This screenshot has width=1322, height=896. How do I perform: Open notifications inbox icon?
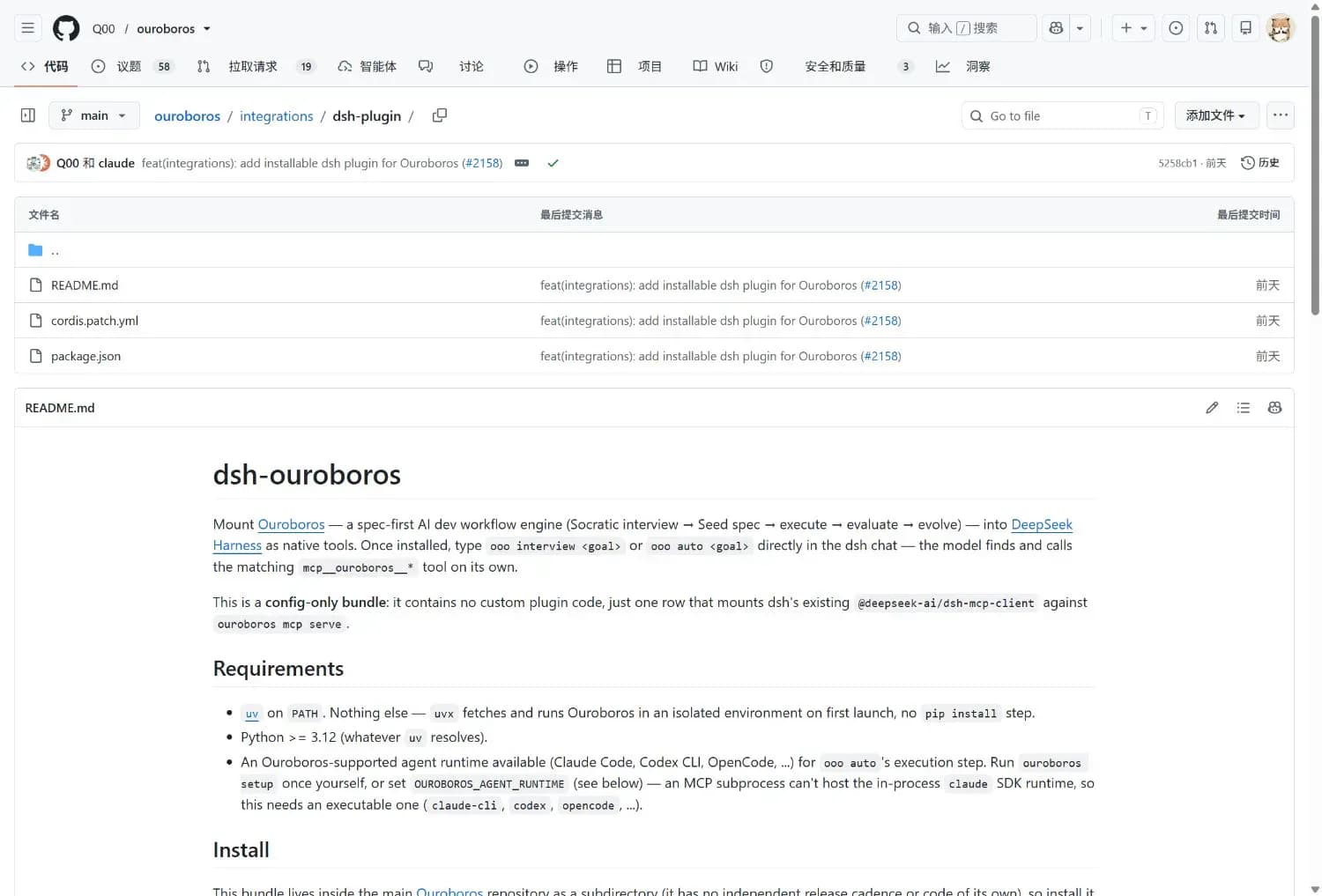tap(1245, 28)
